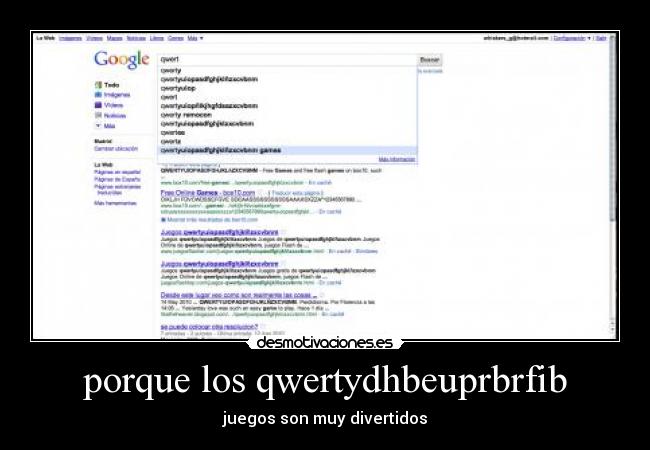Select Vídeos label in the left sidebar
Viewport: 650px width, 450px height.
(x=114, y=105)
